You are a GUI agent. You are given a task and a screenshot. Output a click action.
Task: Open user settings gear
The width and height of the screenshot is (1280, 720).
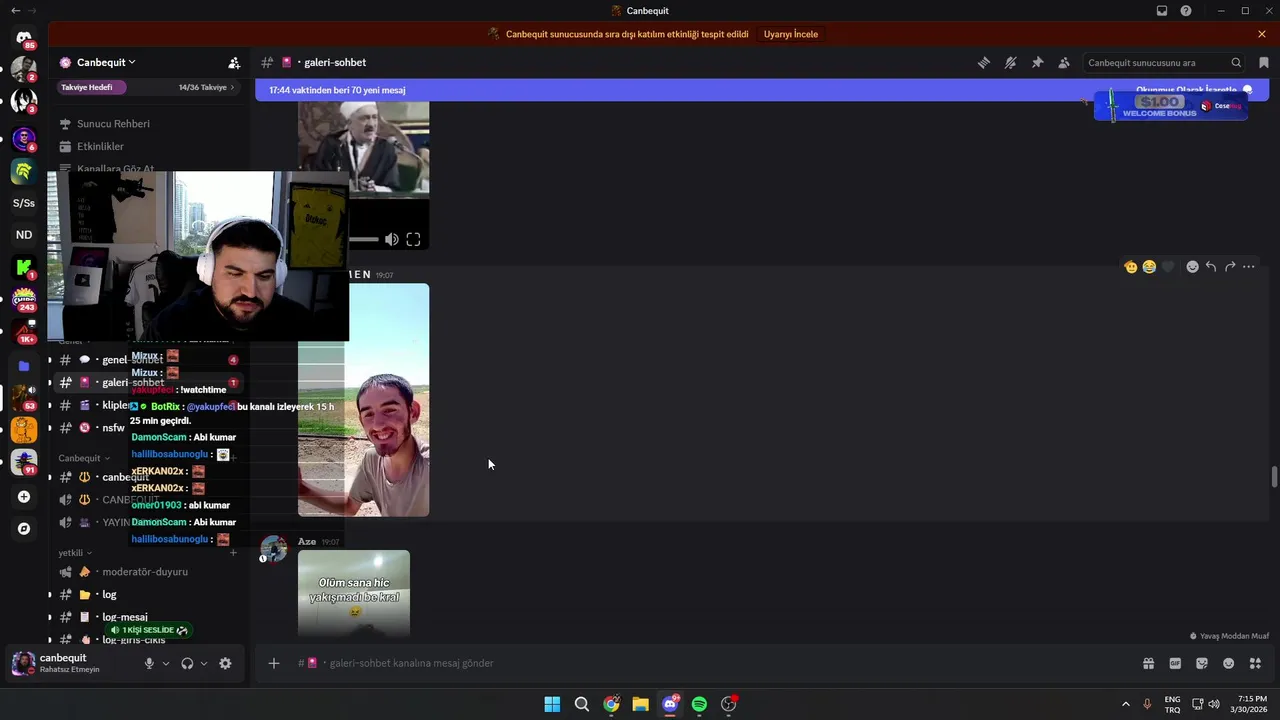click(x=225, y=663)
